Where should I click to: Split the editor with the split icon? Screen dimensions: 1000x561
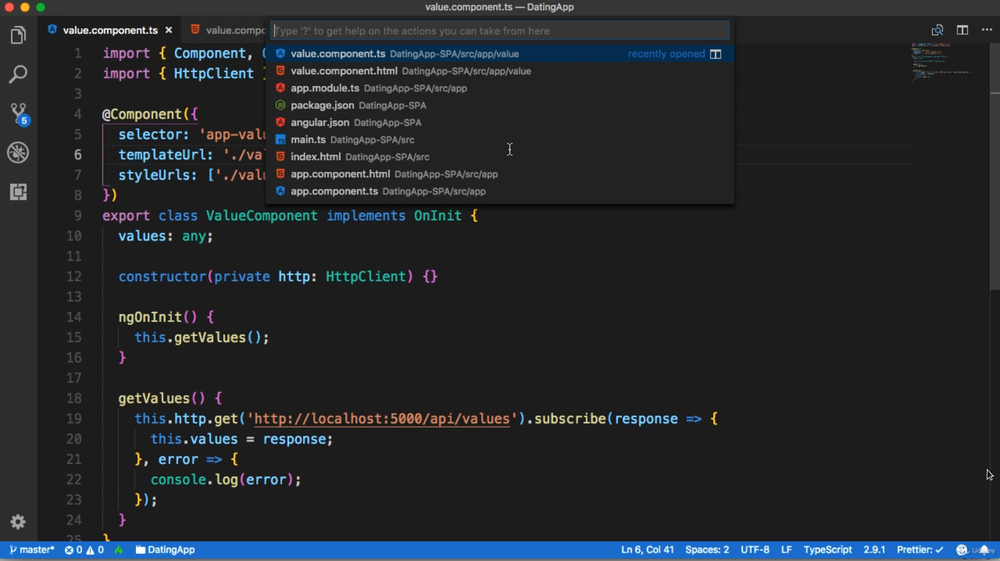click(962, 30)
